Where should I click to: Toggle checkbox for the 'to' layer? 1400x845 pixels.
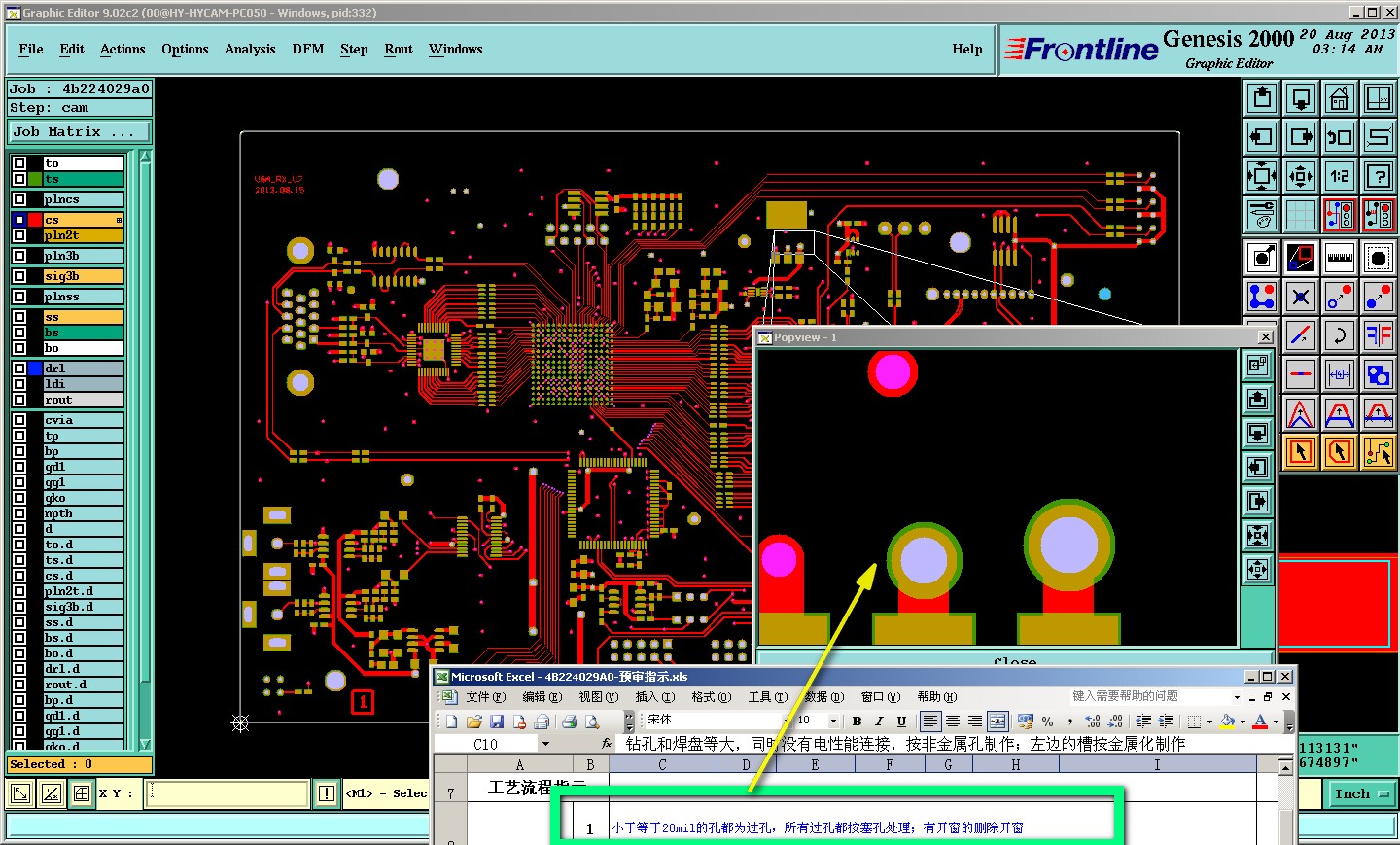point(19,163)
